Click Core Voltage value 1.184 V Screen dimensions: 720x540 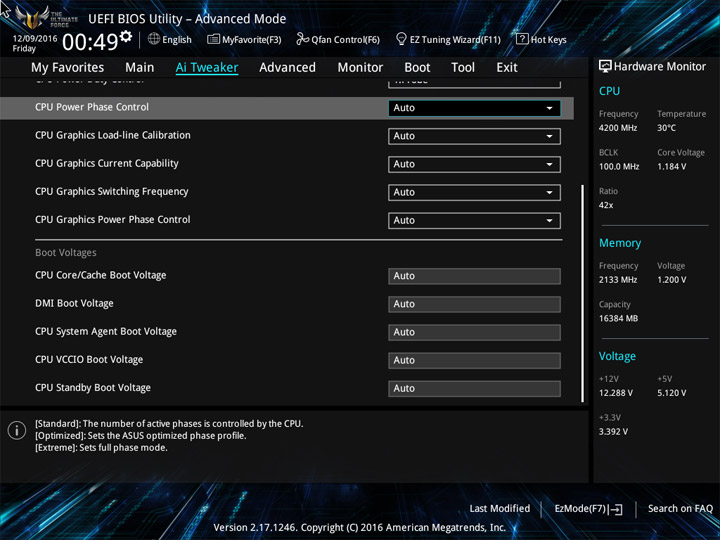pyautogui.click(x=672, y=167)
